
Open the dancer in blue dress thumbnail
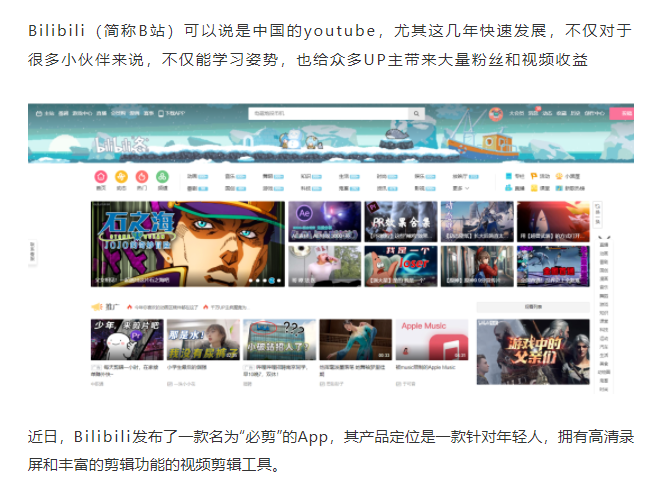click(x=356, y=339)
